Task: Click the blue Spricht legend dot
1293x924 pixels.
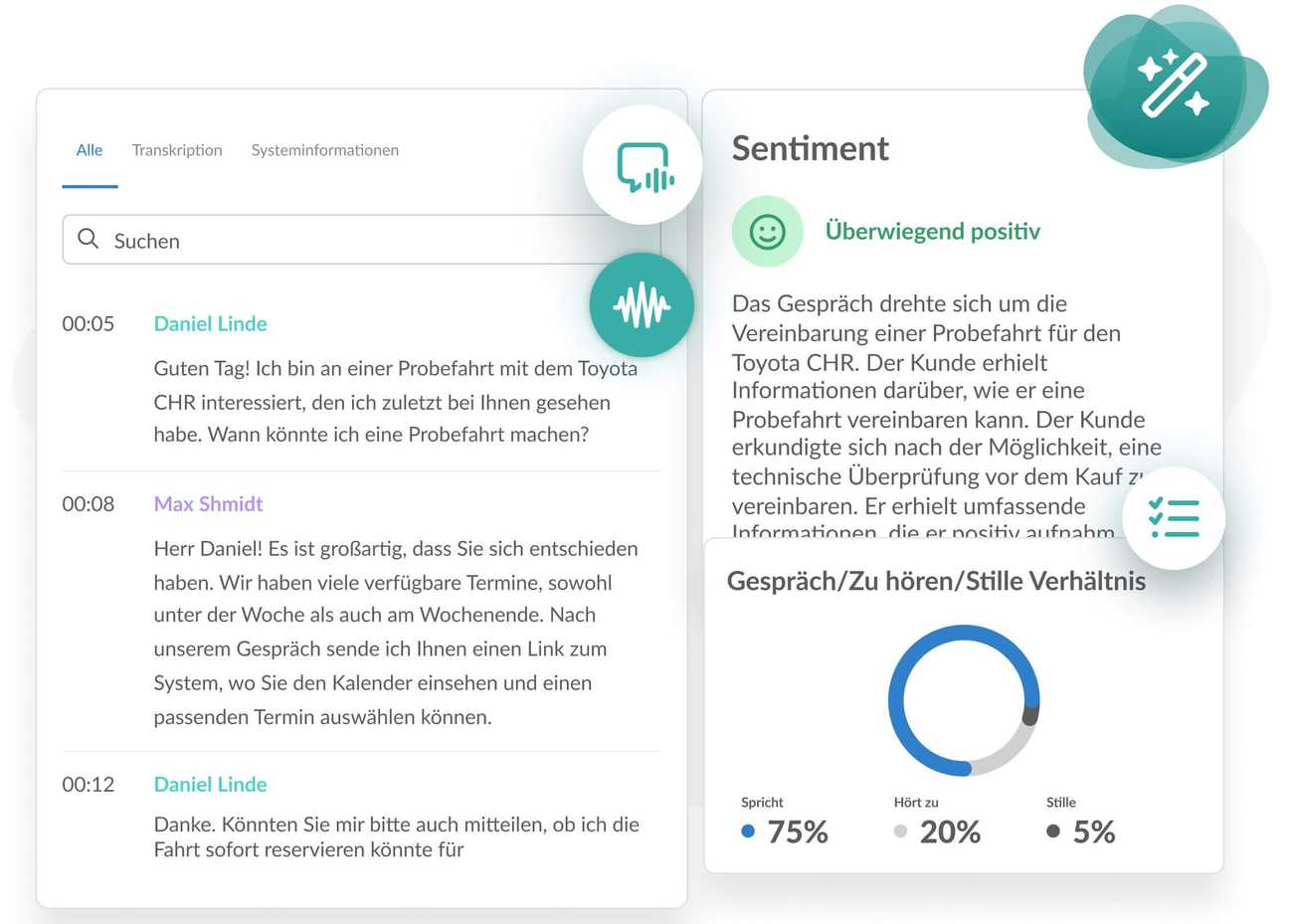Action: tap(748, 832)
